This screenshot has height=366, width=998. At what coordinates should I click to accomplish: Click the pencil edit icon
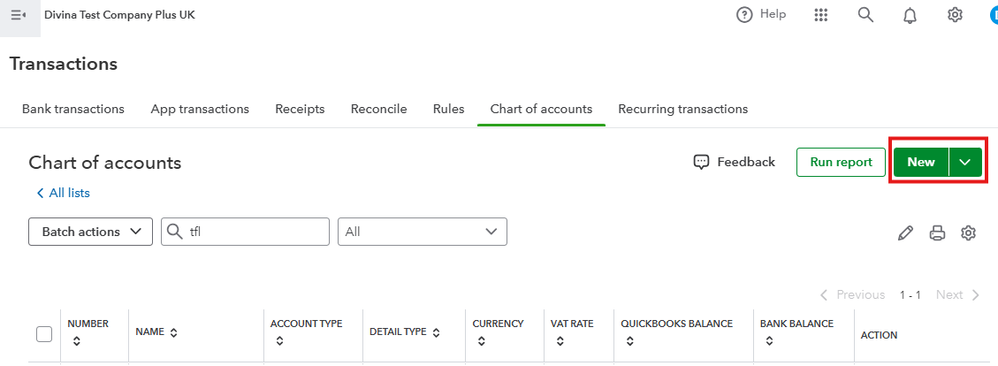905,233
